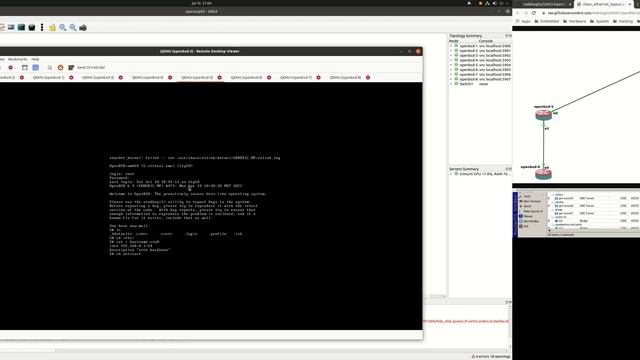Close the active ethernet layout browser tab
Screen dimensions: 640x360
(630, 4)
